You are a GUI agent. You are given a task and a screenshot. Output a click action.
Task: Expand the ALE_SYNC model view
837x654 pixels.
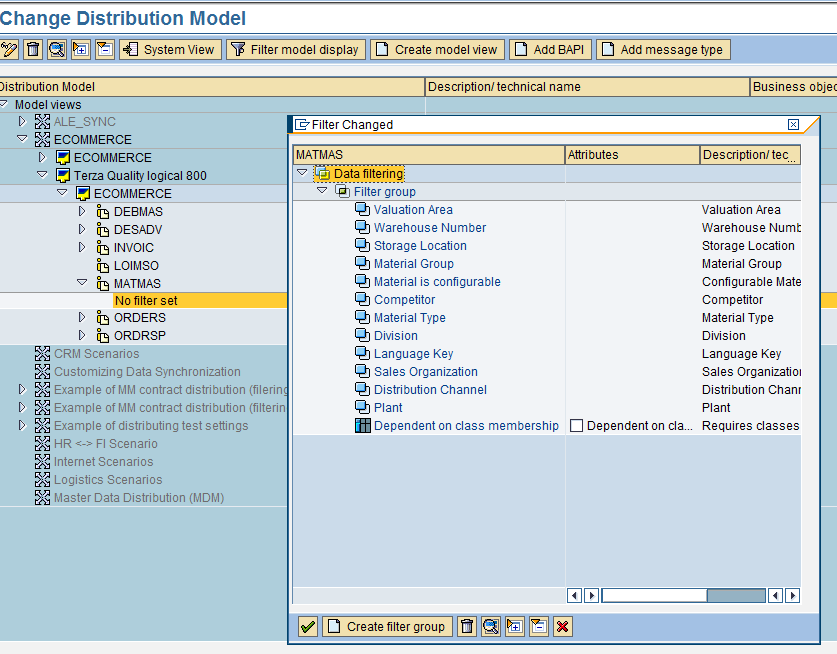click(22, 122)
